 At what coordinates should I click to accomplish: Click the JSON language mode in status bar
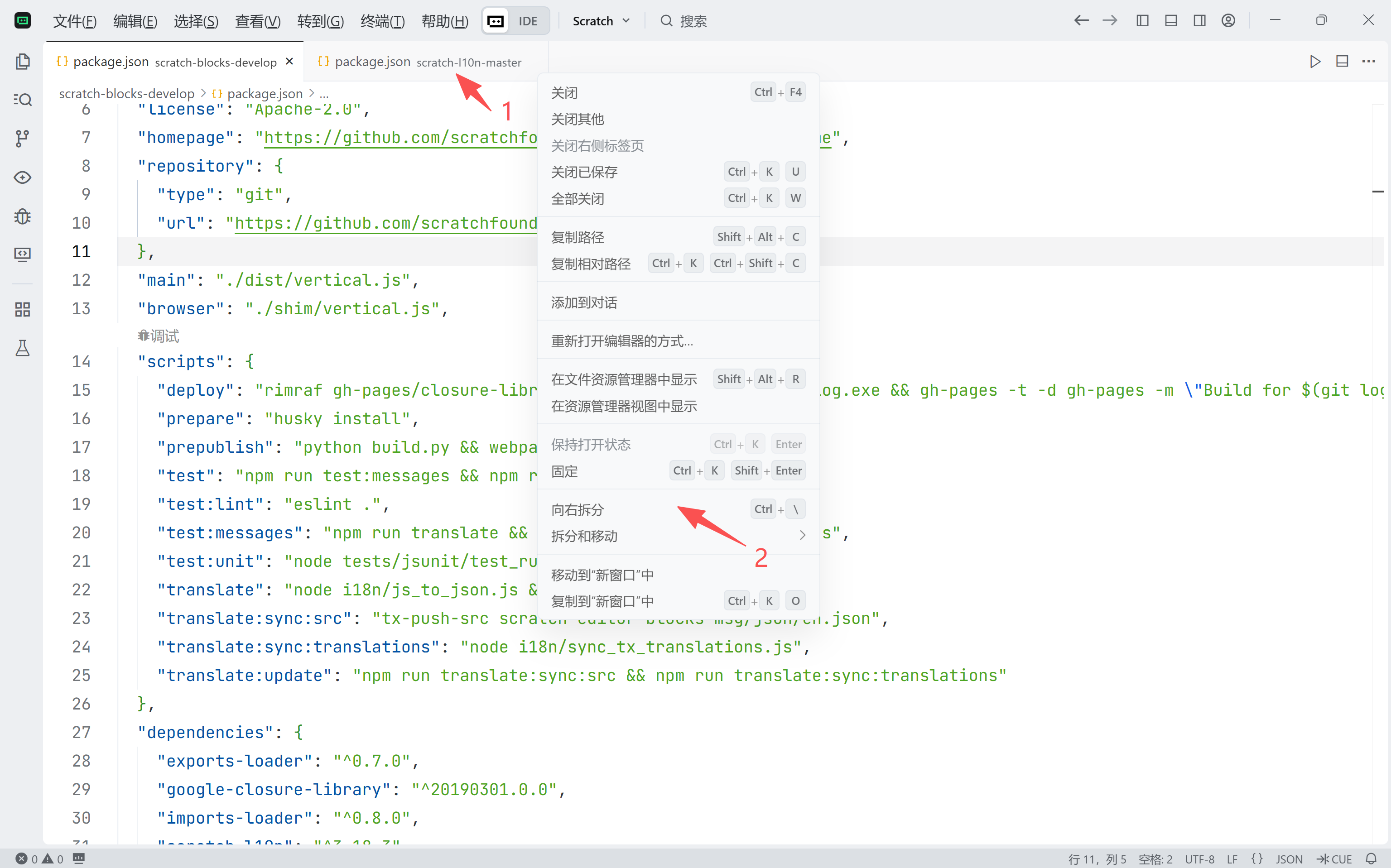[1289, 858]
